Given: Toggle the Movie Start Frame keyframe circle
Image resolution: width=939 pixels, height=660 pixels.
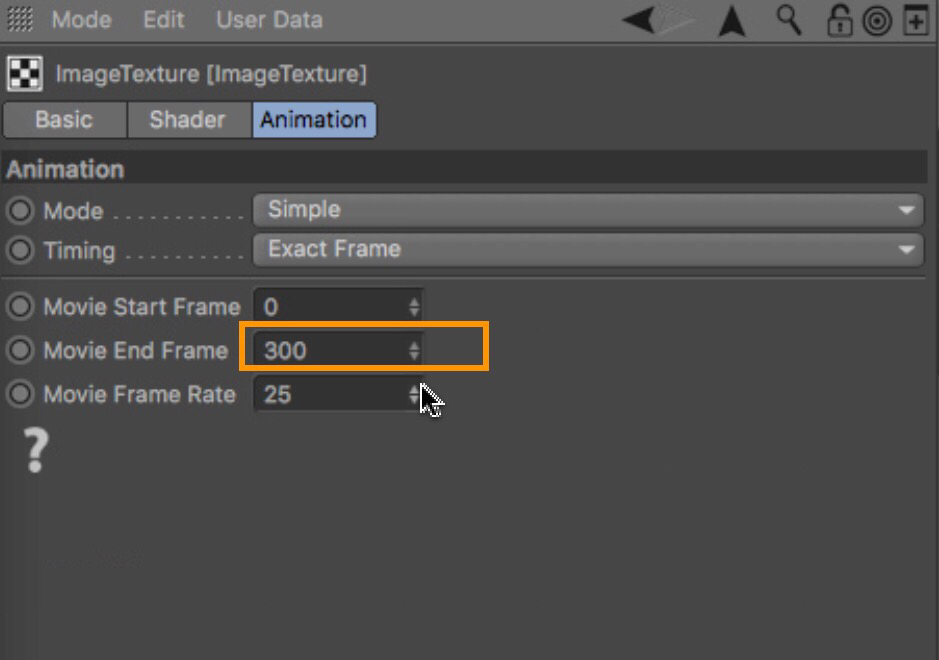Looking at the screenshot, I should coord(19,306).
